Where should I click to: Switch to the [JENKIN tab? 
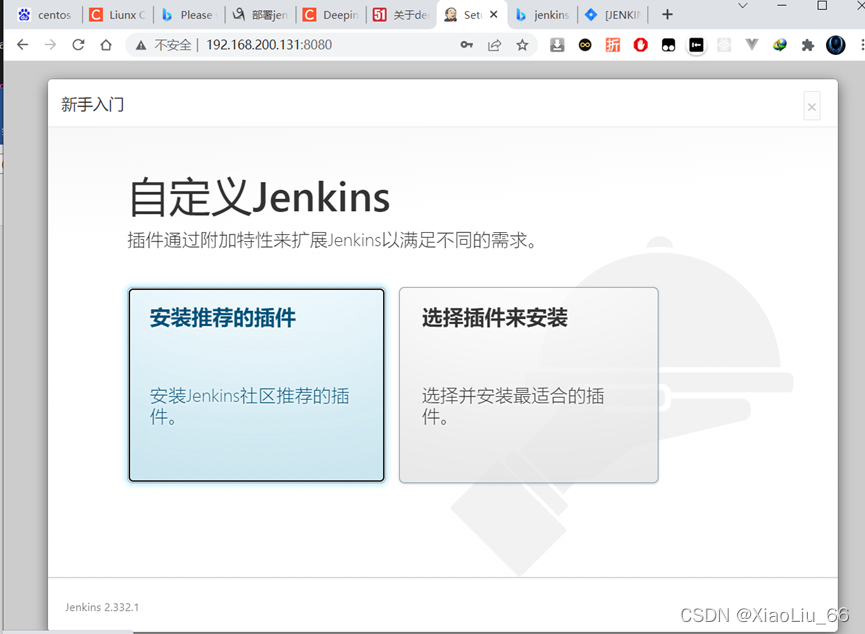click(613, 15)
